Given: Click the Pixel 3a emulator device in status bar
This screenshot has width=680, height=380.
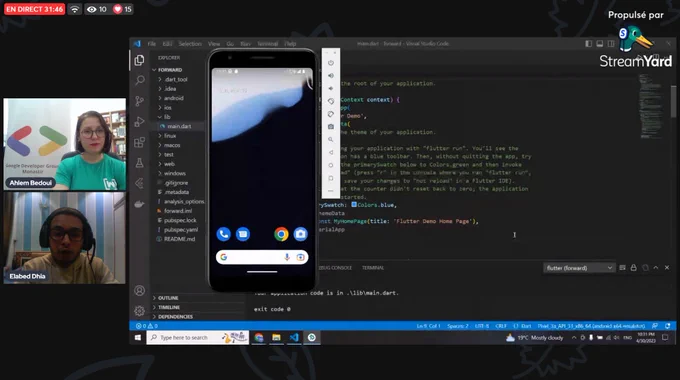Looking at the screenshot, I should coord(592,326).
